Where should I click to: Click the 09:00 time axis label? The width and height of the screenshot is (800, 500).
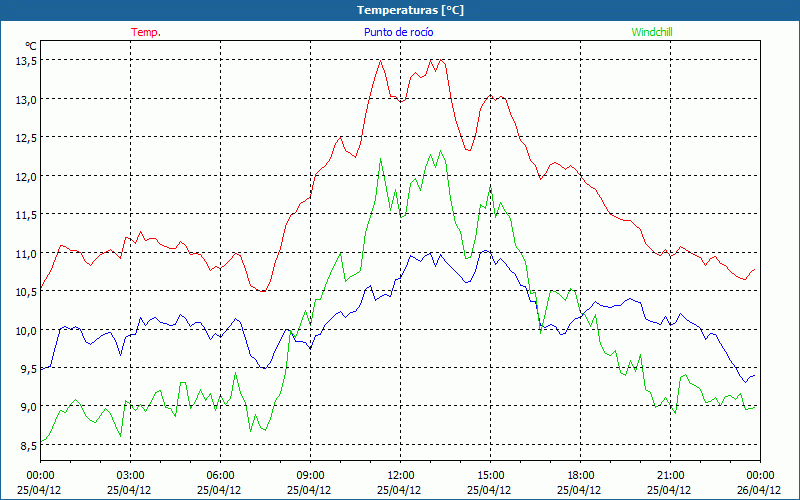coord(310,476)
